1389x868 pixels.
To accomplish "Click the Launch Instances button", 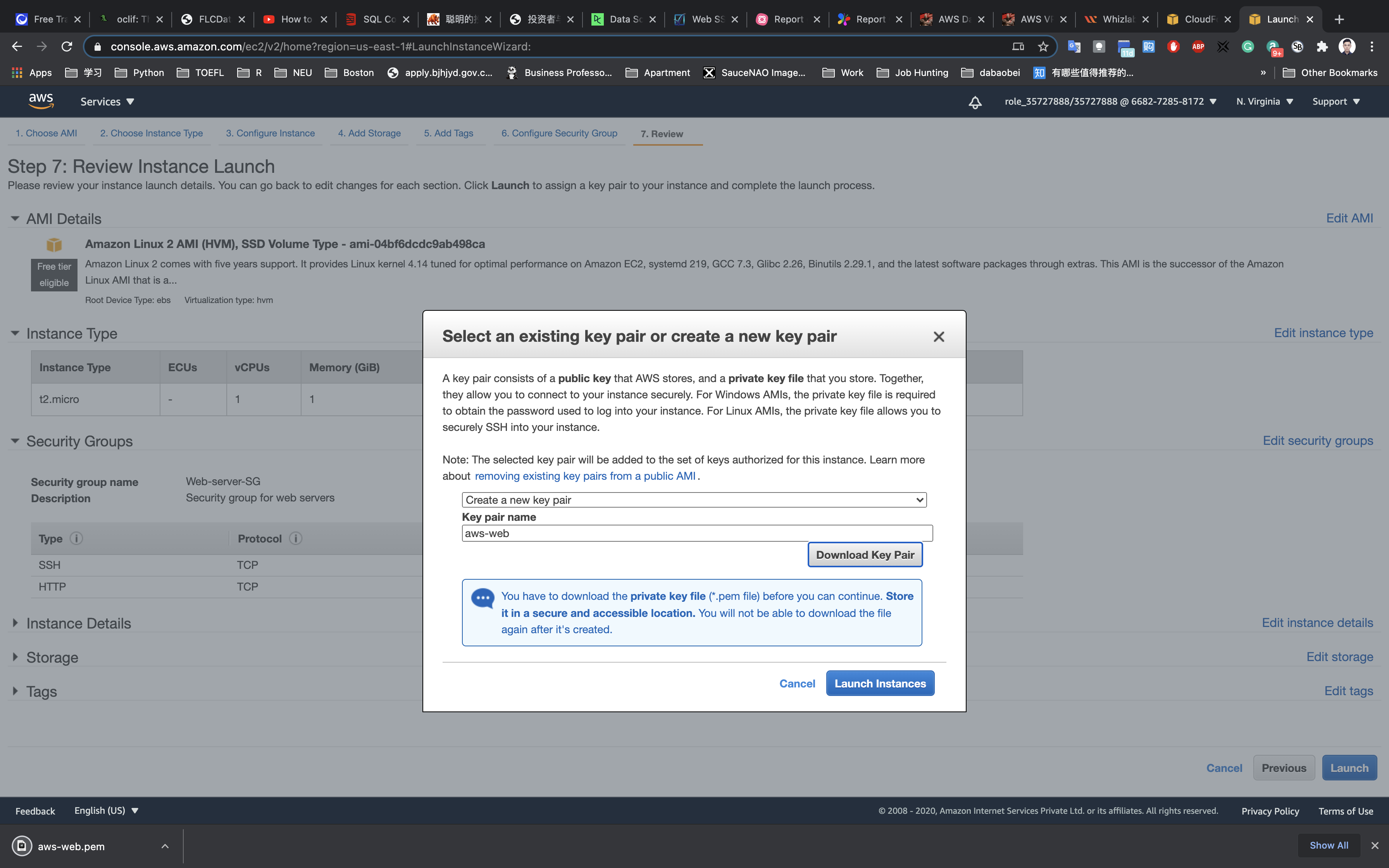I will click(880, 683).
